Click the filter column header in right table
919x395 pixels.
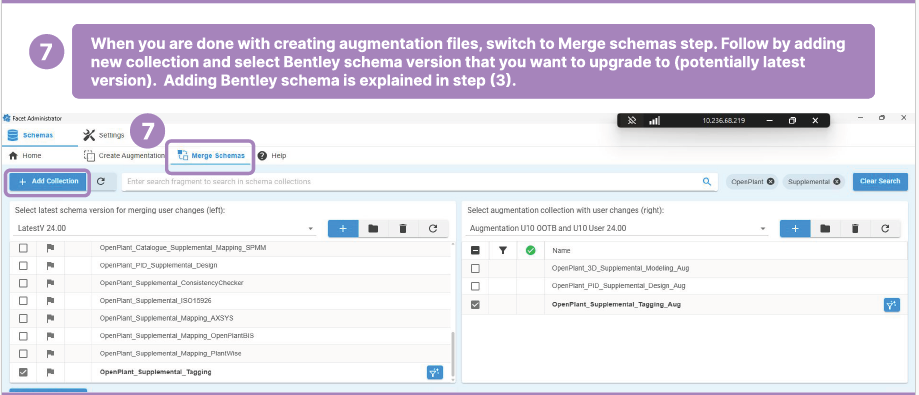[x=503, y=251]
